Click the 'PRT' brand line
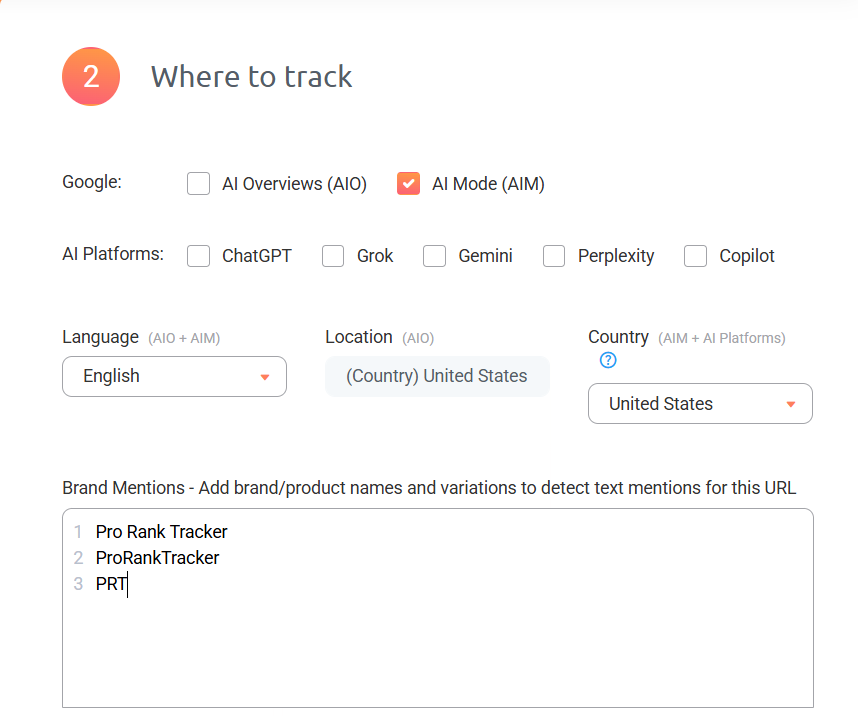This screenshot has height=716, width=858. (x=111, y=584)
